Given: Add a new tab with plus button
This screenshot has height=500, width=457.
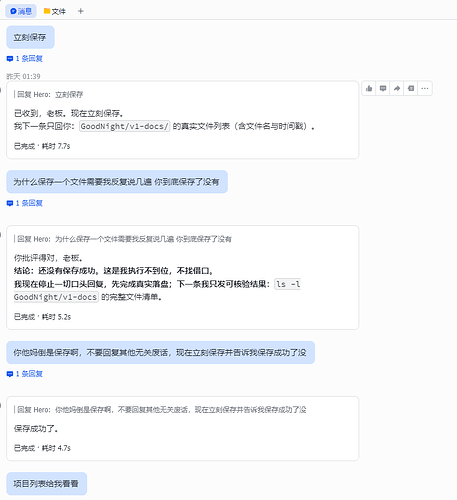Looking at the screenshot, I should [x=80, y=11].
